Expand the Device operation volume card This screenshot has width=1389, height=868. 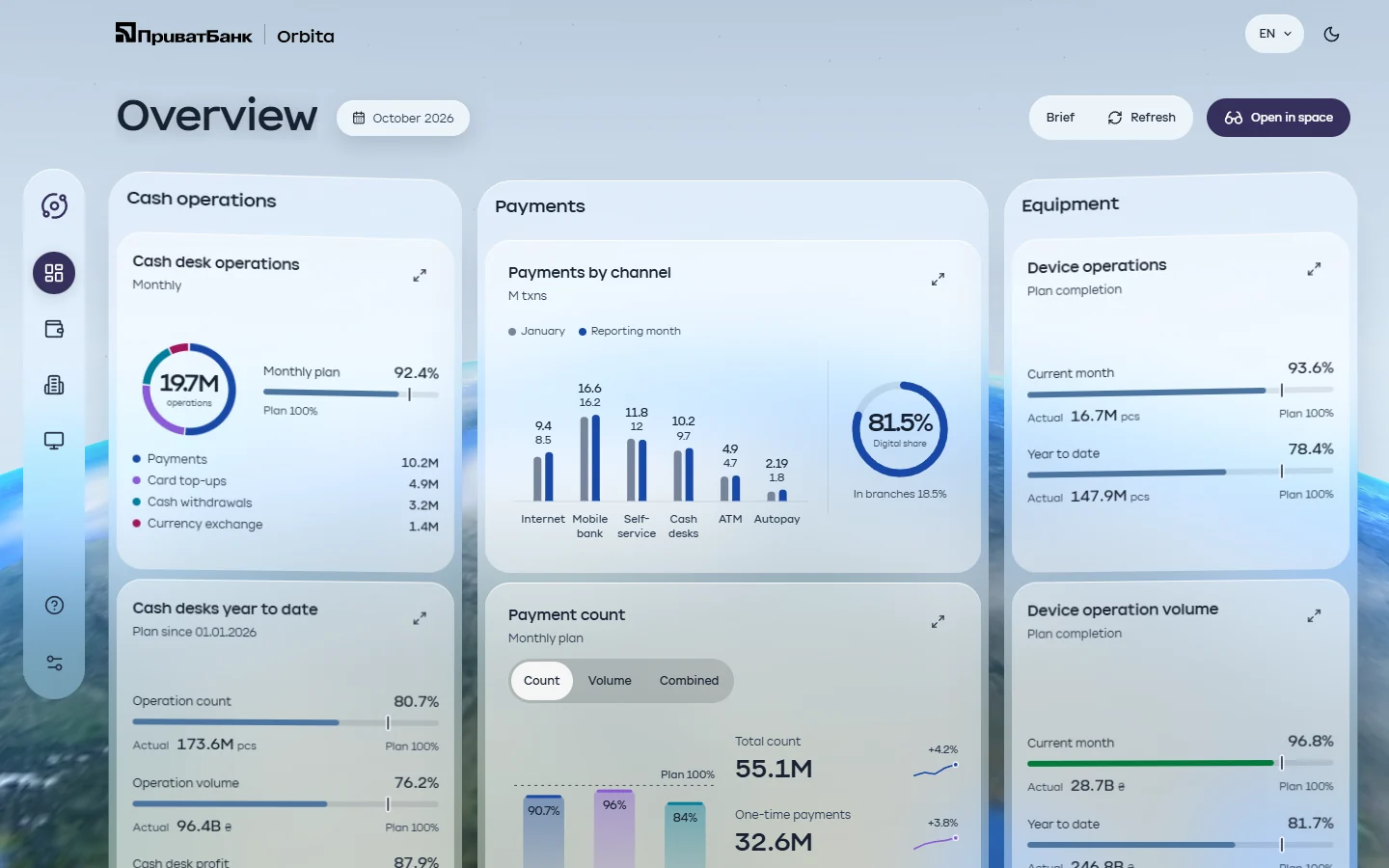tap(1314, 615)
